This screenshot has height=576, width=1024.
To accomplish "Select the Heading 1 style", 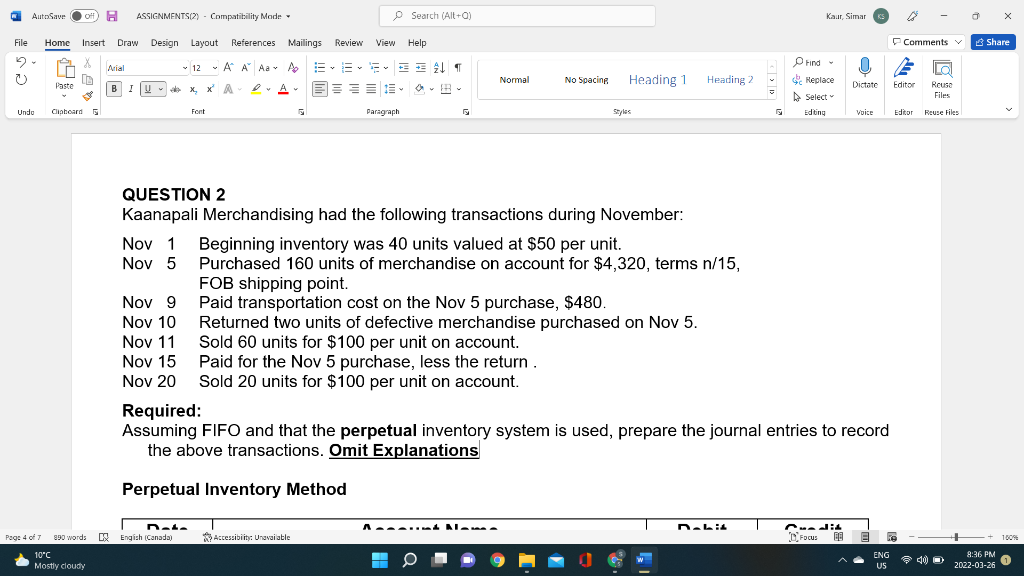I will coord(657,79).
